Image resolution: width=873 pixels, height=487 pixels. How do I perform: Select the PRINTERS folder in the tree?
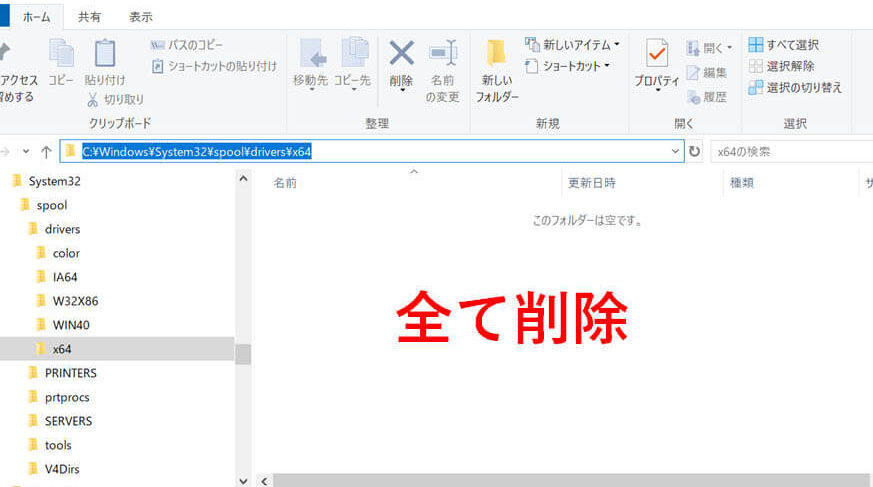tap(70, 373)
